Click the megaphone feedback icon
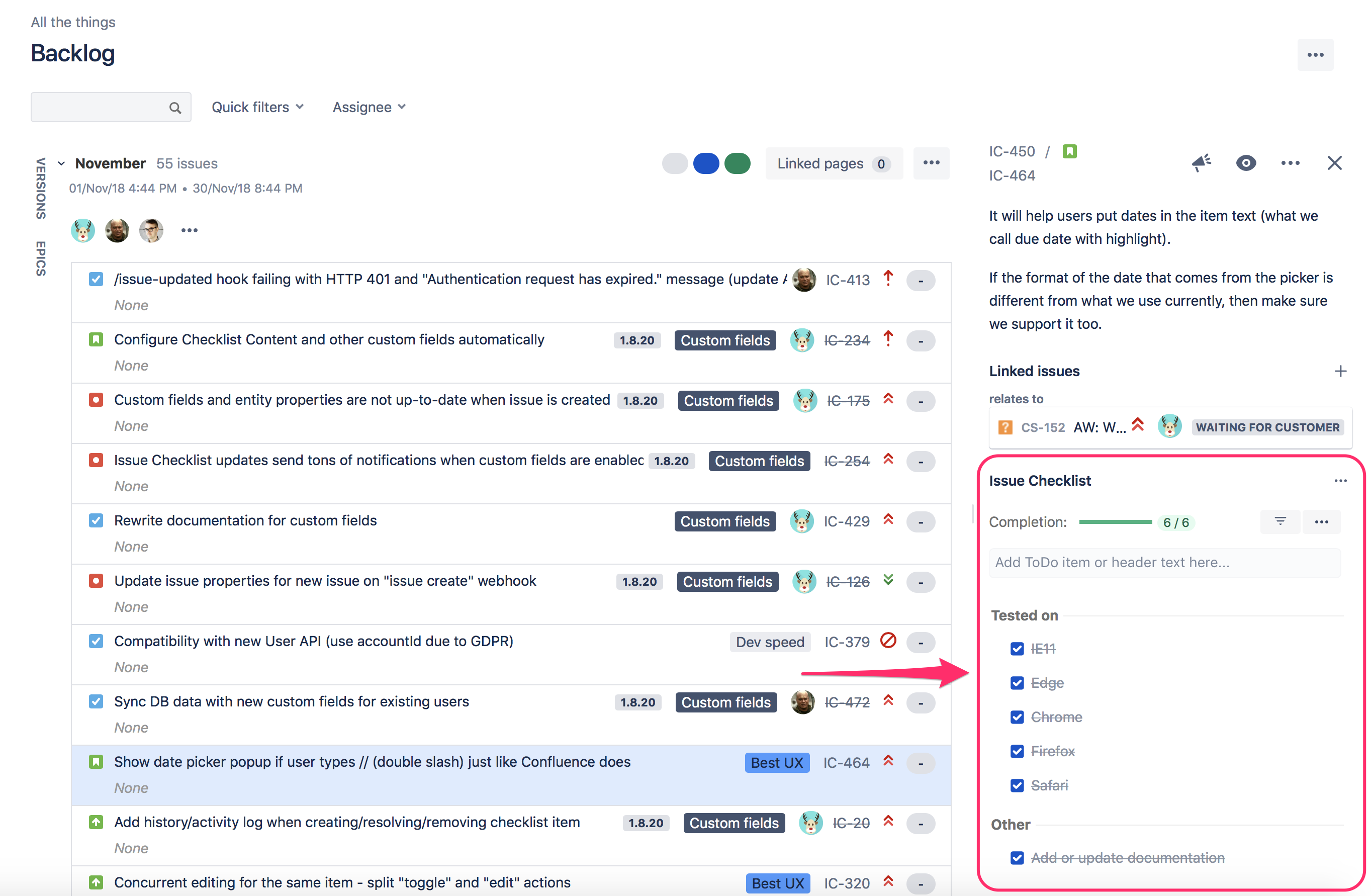Image resolution: width=1371 pixels, height=896 pixels. point(1201,163)
